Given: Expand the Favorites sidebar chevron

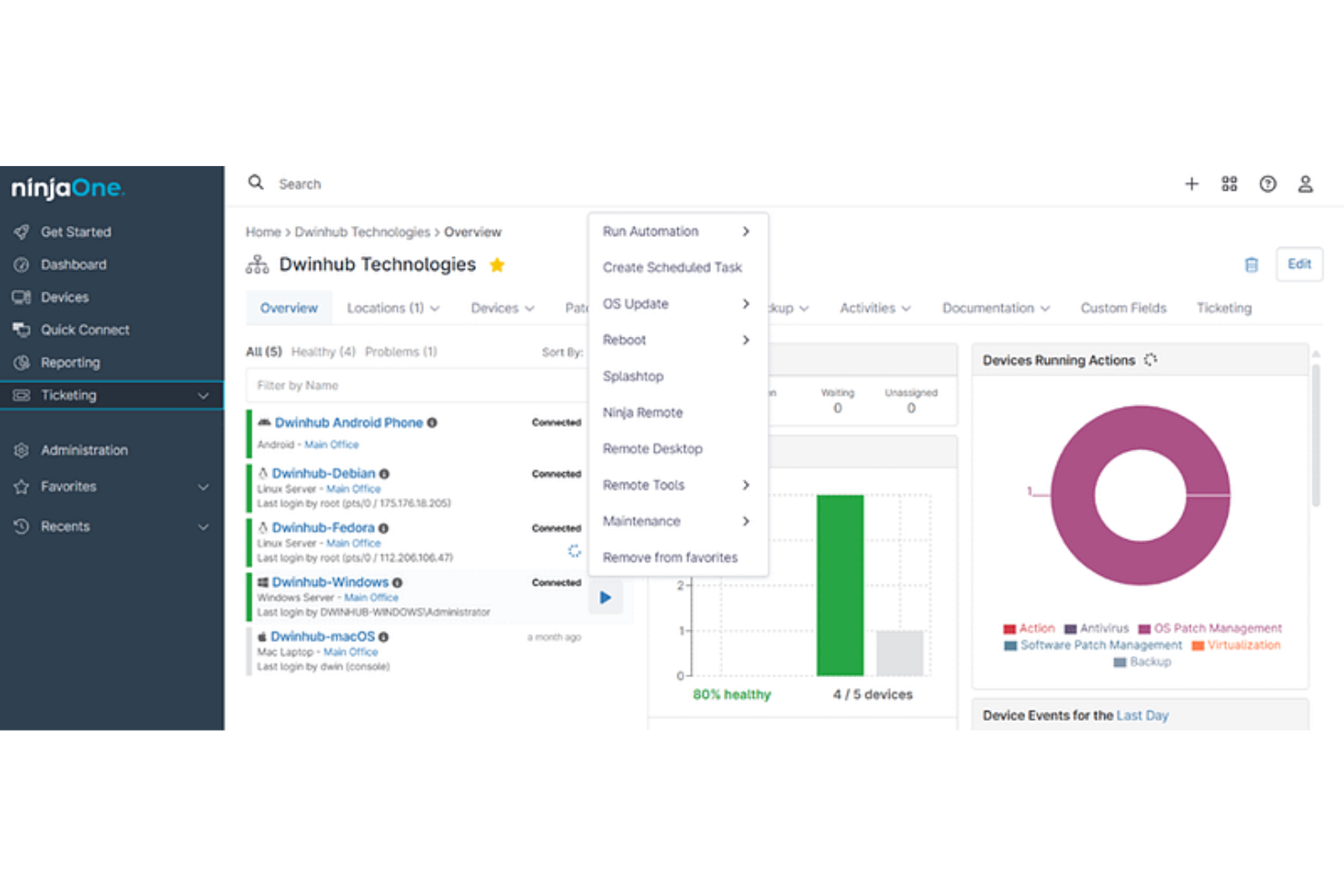Looking at the screenshot, I should click(203, 487).
